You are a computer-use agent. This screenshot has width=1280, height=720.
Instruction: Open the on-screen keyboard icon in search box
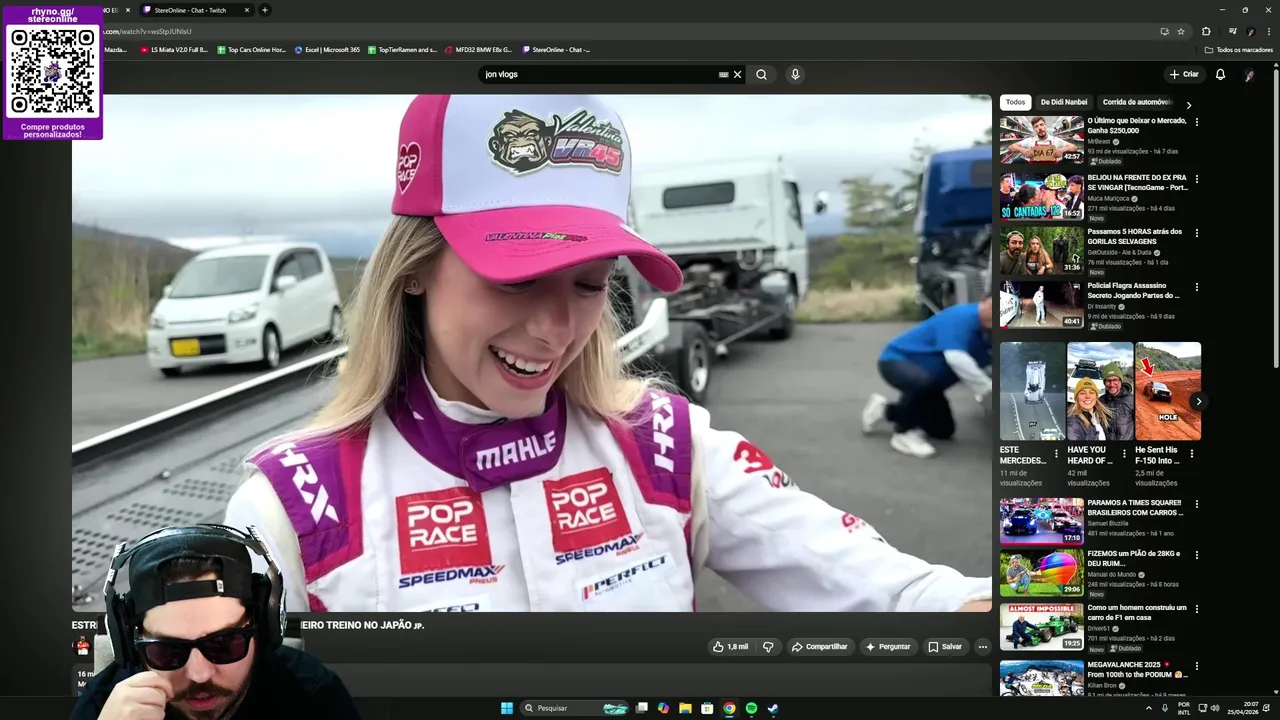coord(723,74)
